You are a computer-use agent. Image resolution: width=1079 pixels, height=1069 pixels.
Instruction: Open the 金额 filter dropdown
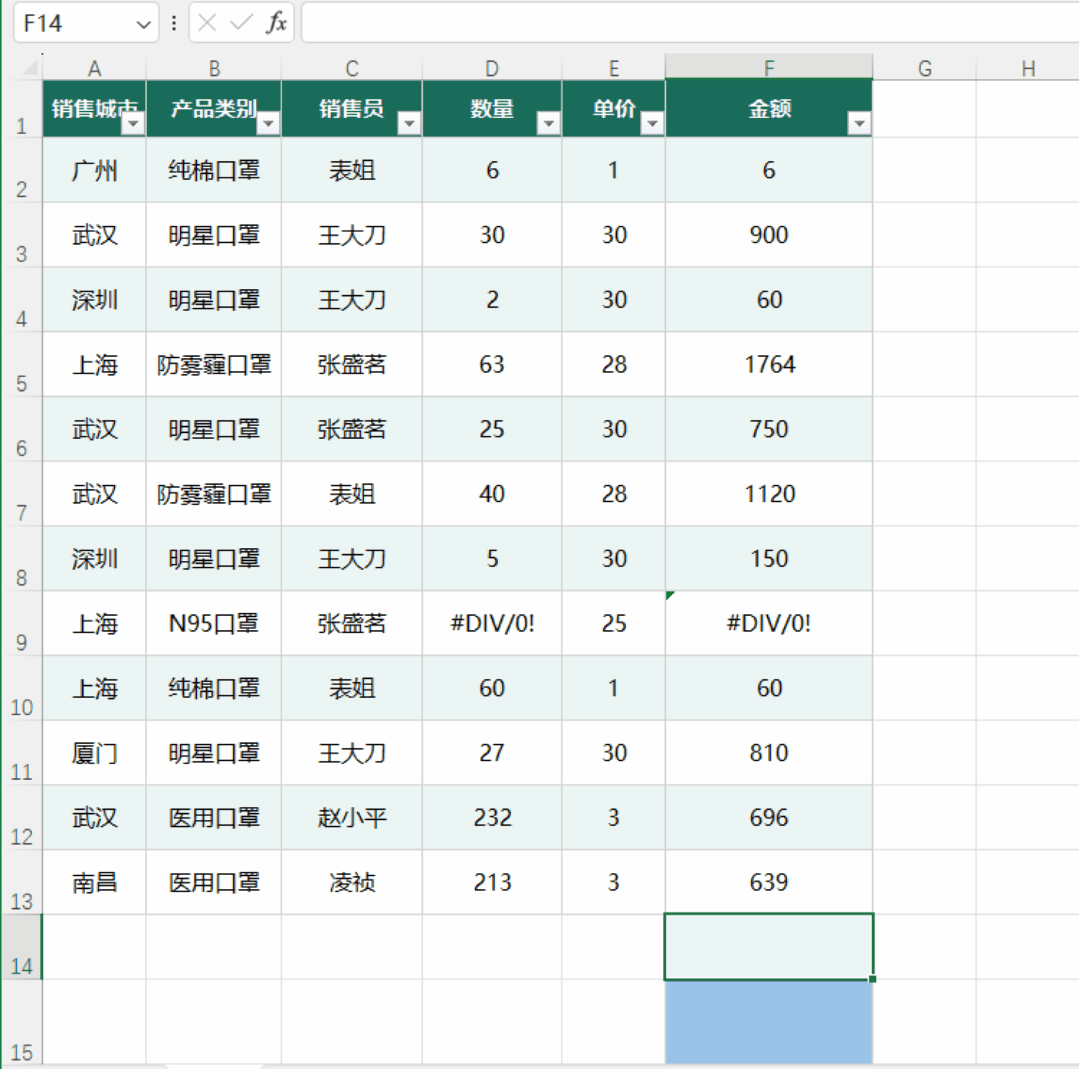[x=859, y=123]
